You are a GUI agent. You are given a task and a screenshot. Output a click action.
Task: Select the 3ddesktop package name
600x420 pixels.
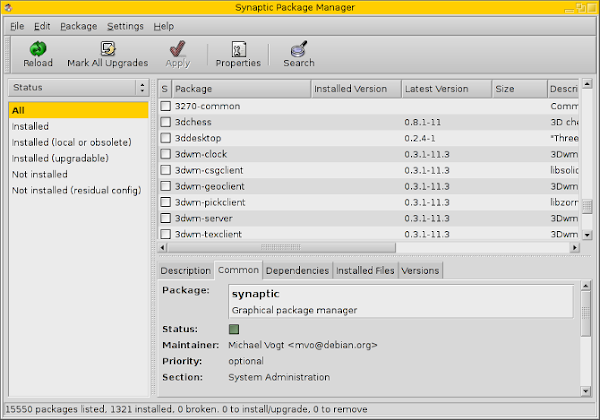198,138
